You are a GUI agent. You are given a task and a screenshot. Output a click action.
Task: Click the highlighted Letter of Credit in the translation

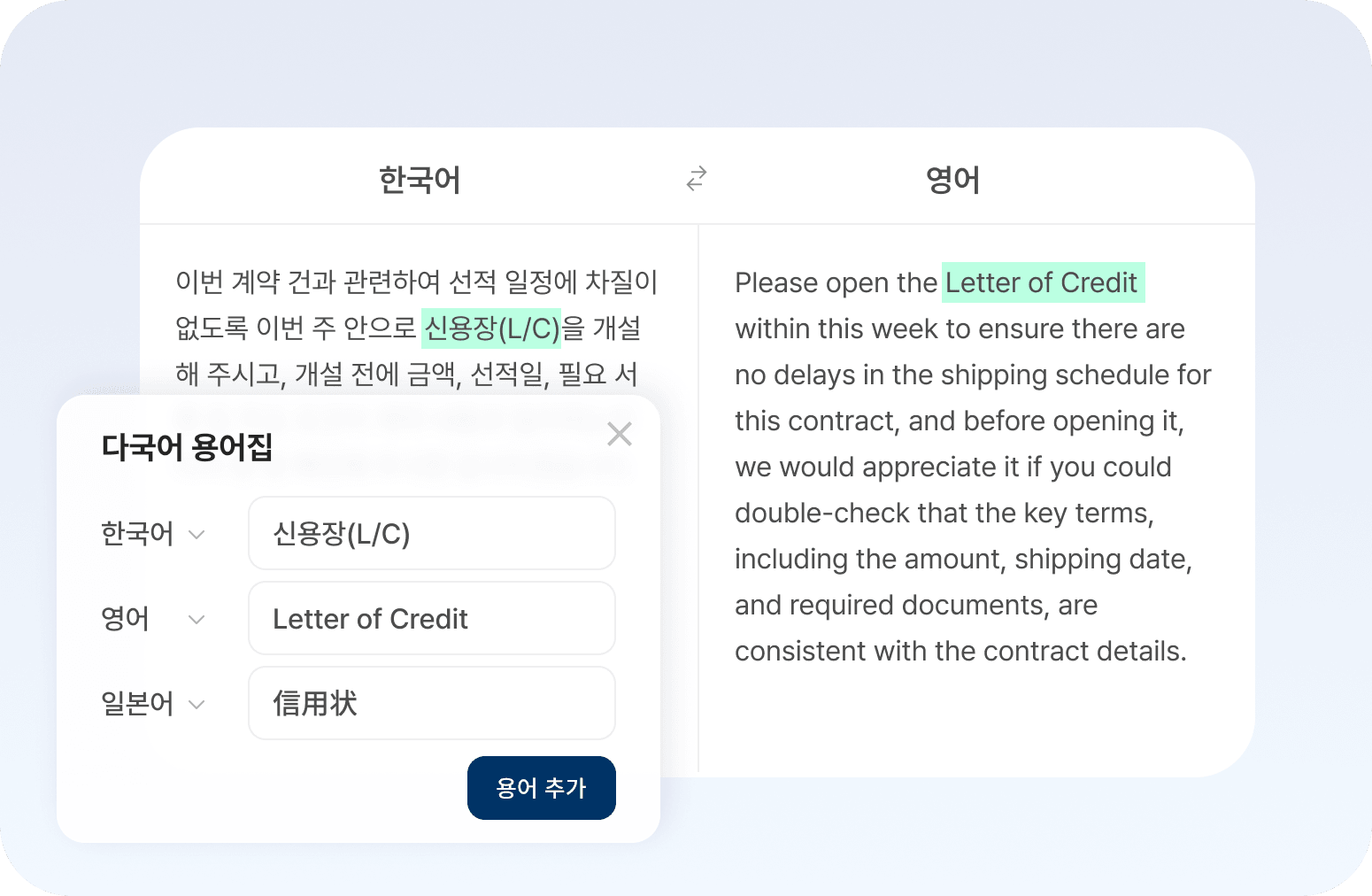[1044, 282]
